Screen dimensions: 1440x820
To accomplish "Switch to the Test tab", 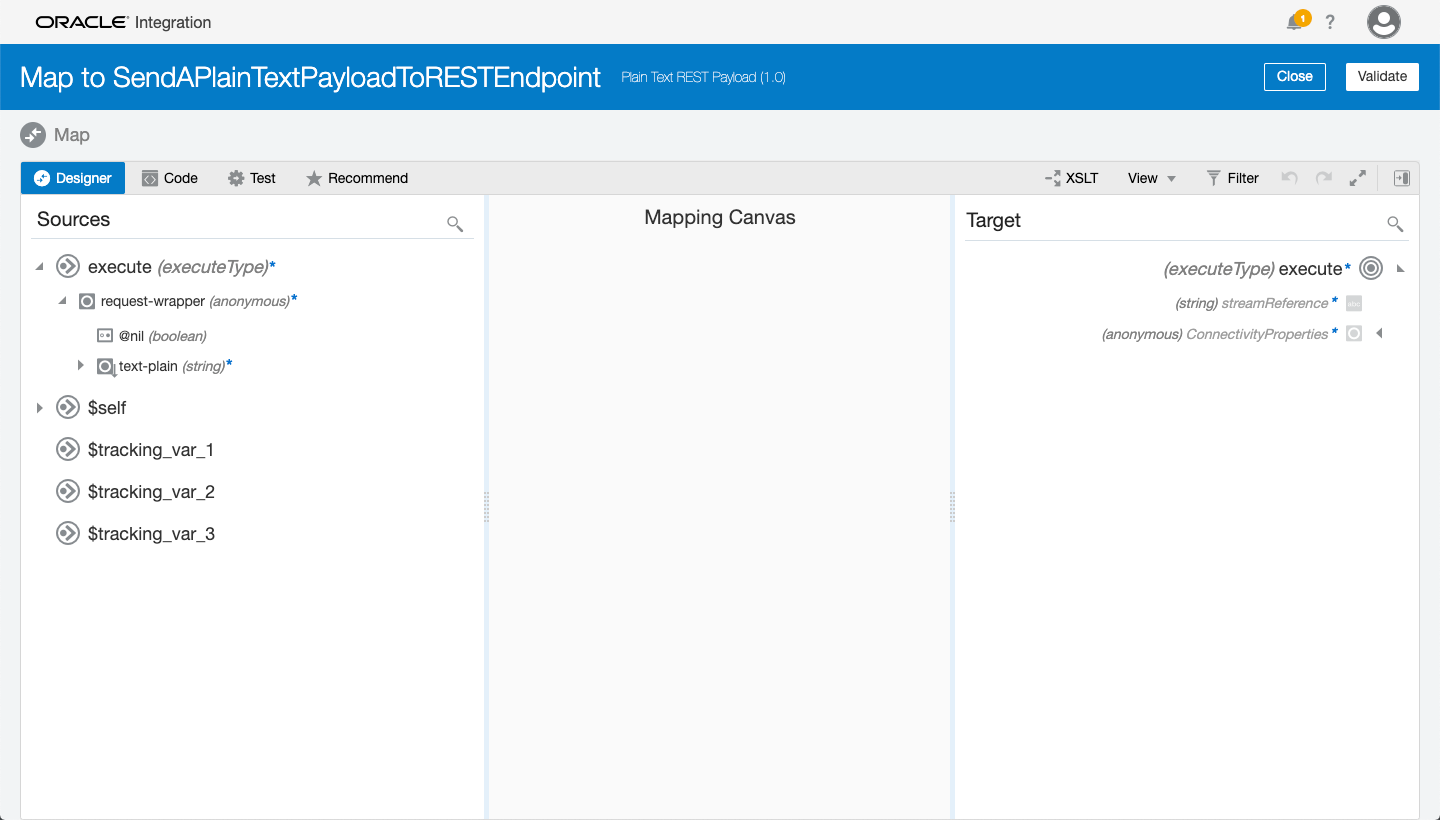I will (x=252, y=178).
